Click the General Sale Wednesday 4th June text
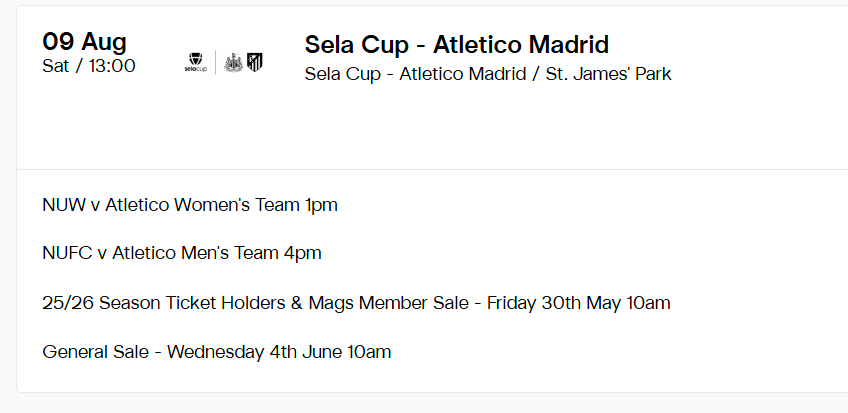 click(216, 352)
